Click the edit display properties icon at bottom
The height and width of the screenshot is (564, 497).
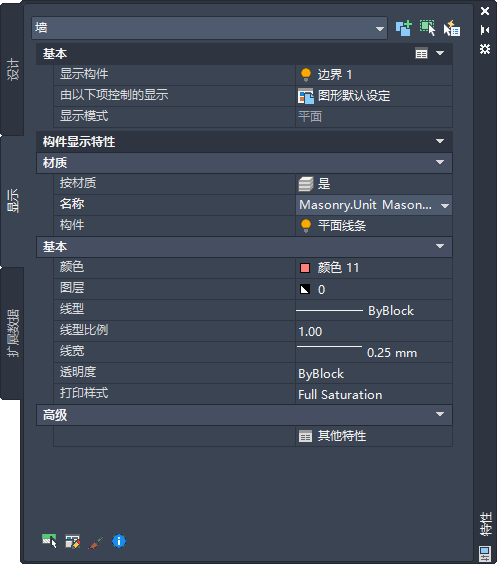[72, 541]
